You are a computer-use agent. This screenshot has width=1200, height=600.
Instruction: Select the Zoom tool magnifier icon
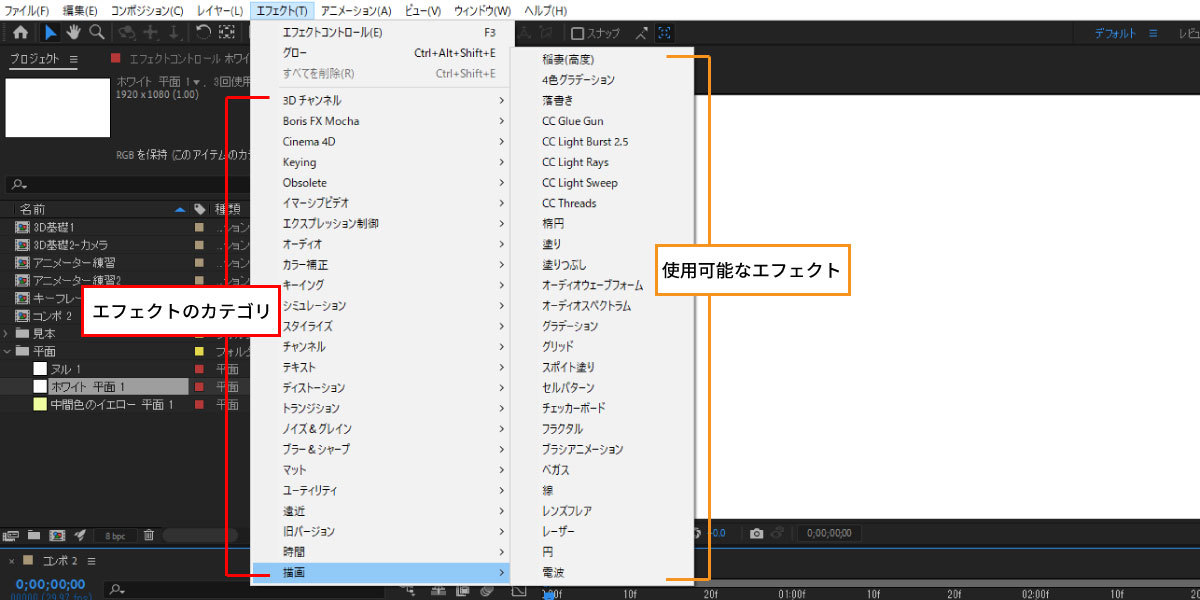coord(96,32)
